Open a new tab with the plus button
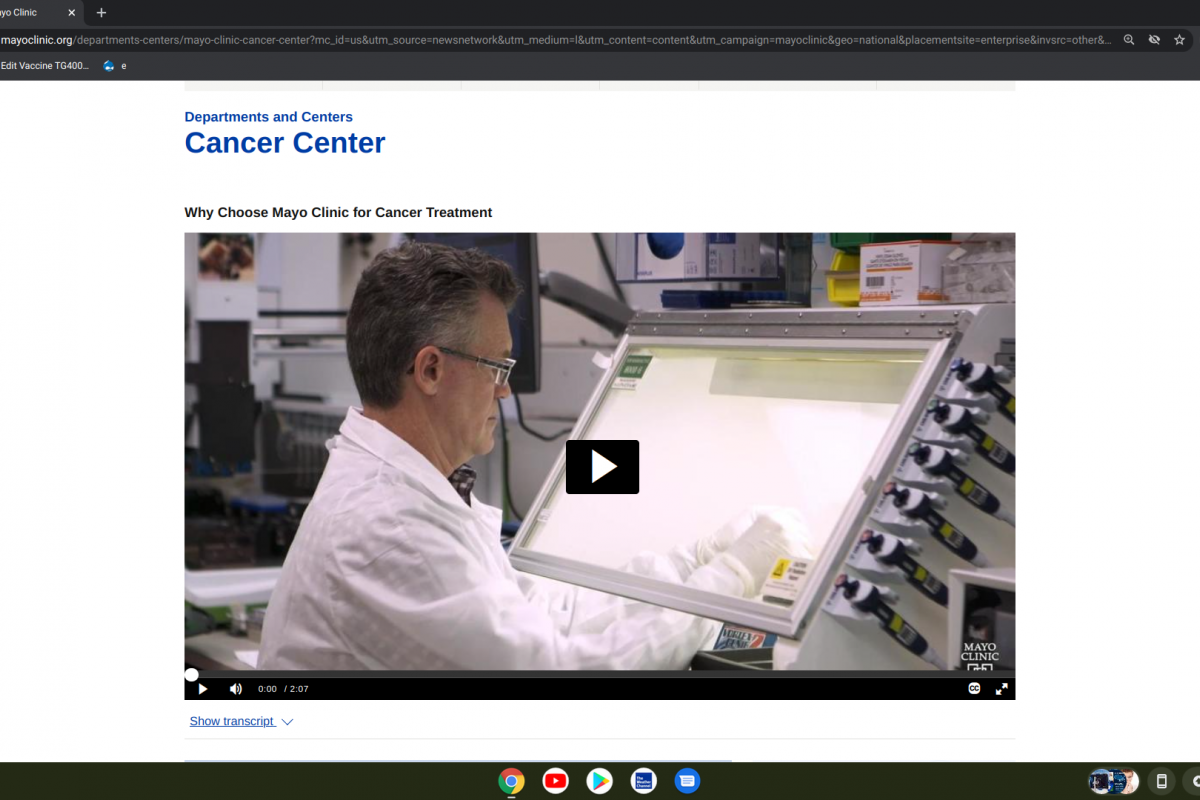 click(101, 13)
